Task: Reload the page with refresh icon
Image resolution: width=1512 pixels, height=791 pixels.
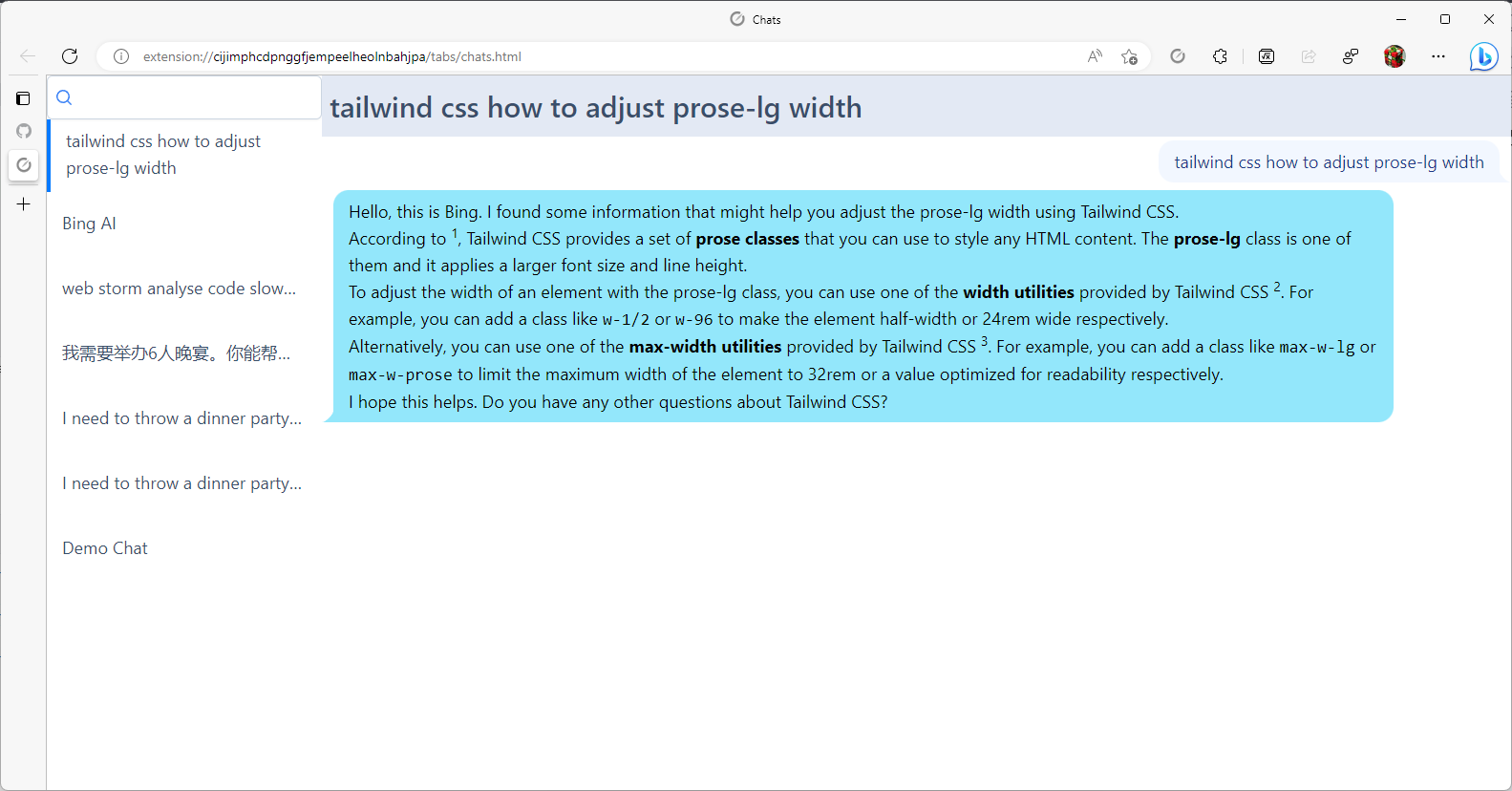Action: click(x=70, y=56)
